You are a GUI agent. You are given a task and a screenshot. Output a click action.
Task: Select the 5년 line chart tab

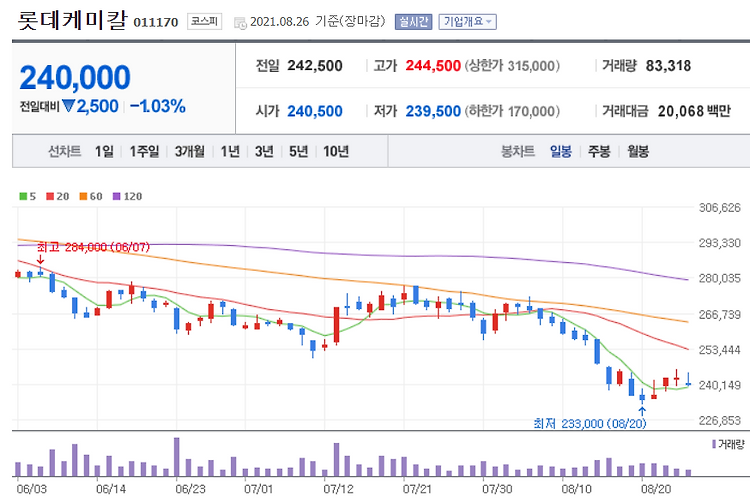click(298, 152)
